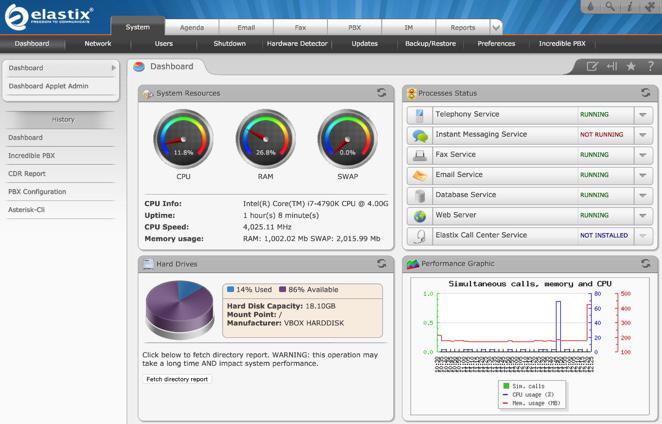Open Asterisk-Cli from History
This screenshot has width=662, height=424.
[27, 210]
